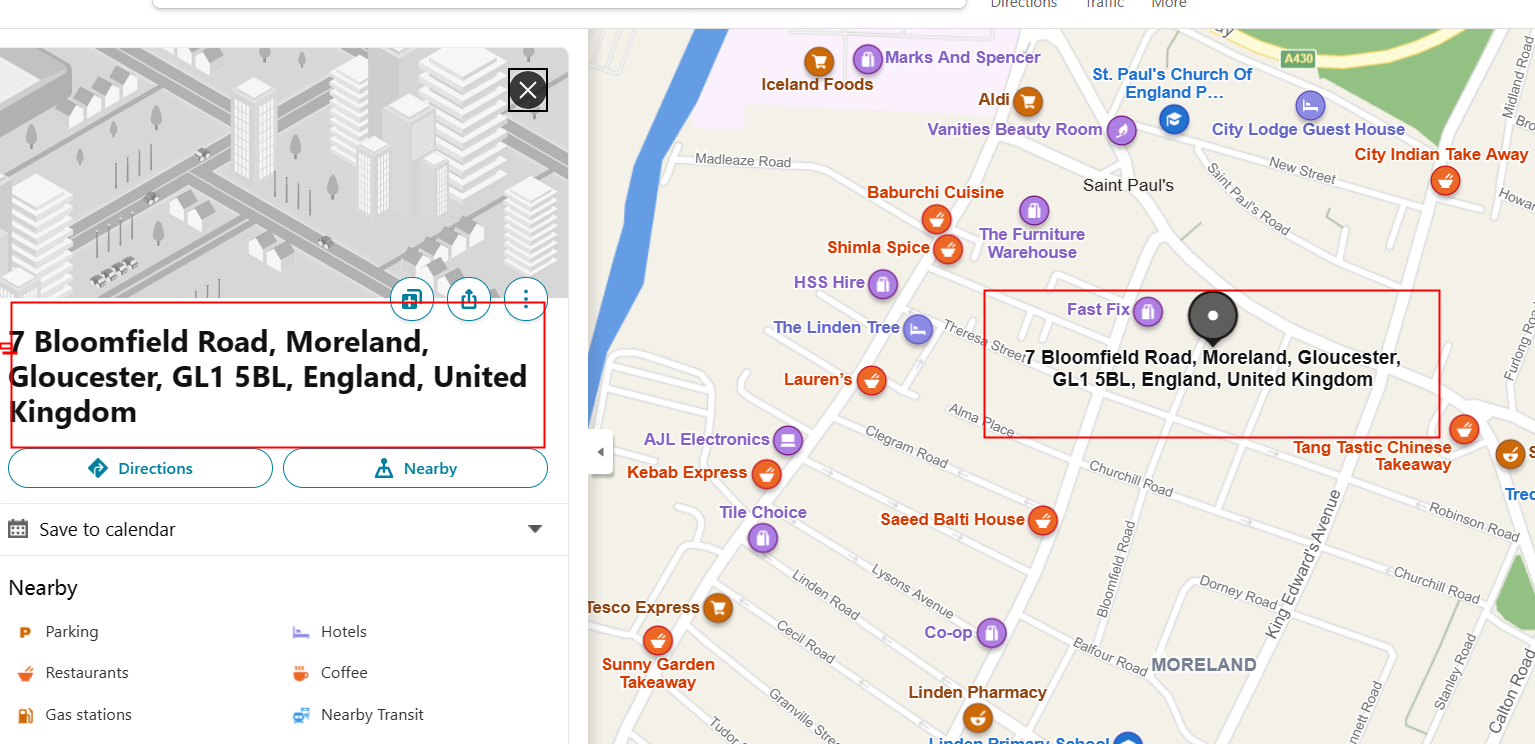Click the save to collection icon
The height and width of the screenshot is (744, 1535).
tap(411, 298)
